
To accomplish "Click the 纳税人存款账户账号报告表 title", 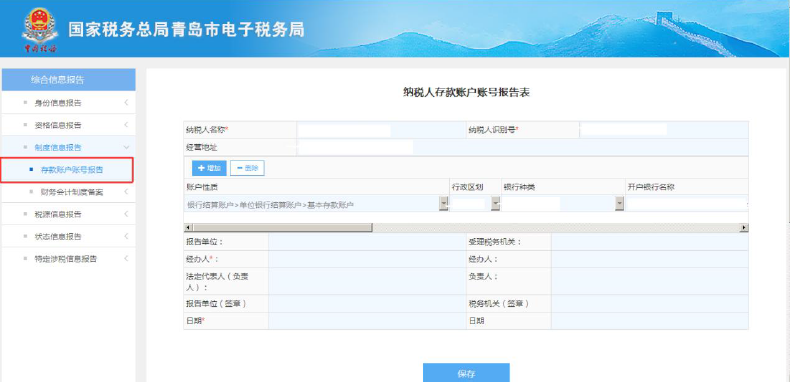I will tap(467, 93).
